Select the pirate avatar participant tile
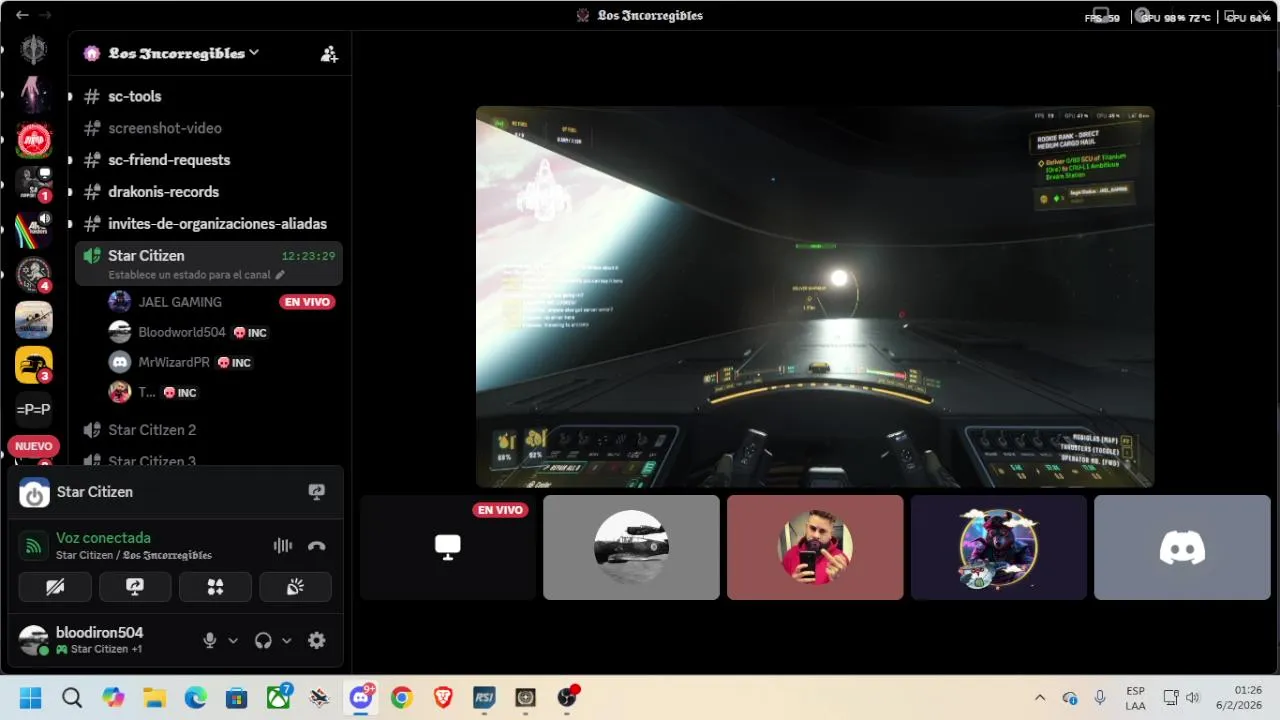The height and width of the screenshot is (720, 1280). (999, 548)
